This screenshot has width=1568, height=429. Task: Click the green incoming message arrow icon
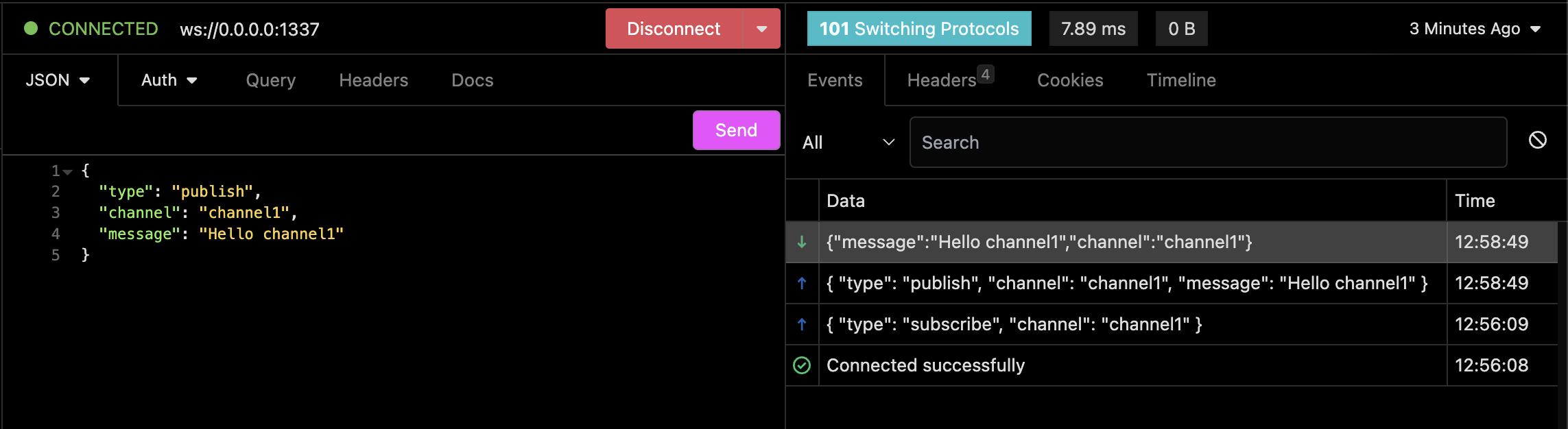(802, 242)
